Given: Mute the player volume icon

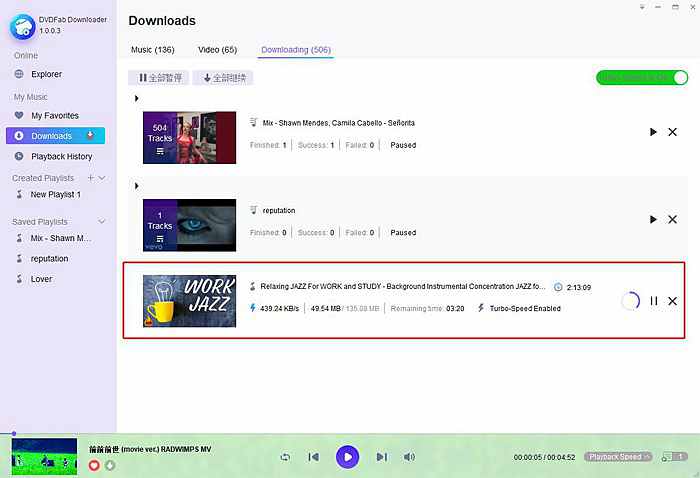Looking at the screenshot, I should 409,457.
